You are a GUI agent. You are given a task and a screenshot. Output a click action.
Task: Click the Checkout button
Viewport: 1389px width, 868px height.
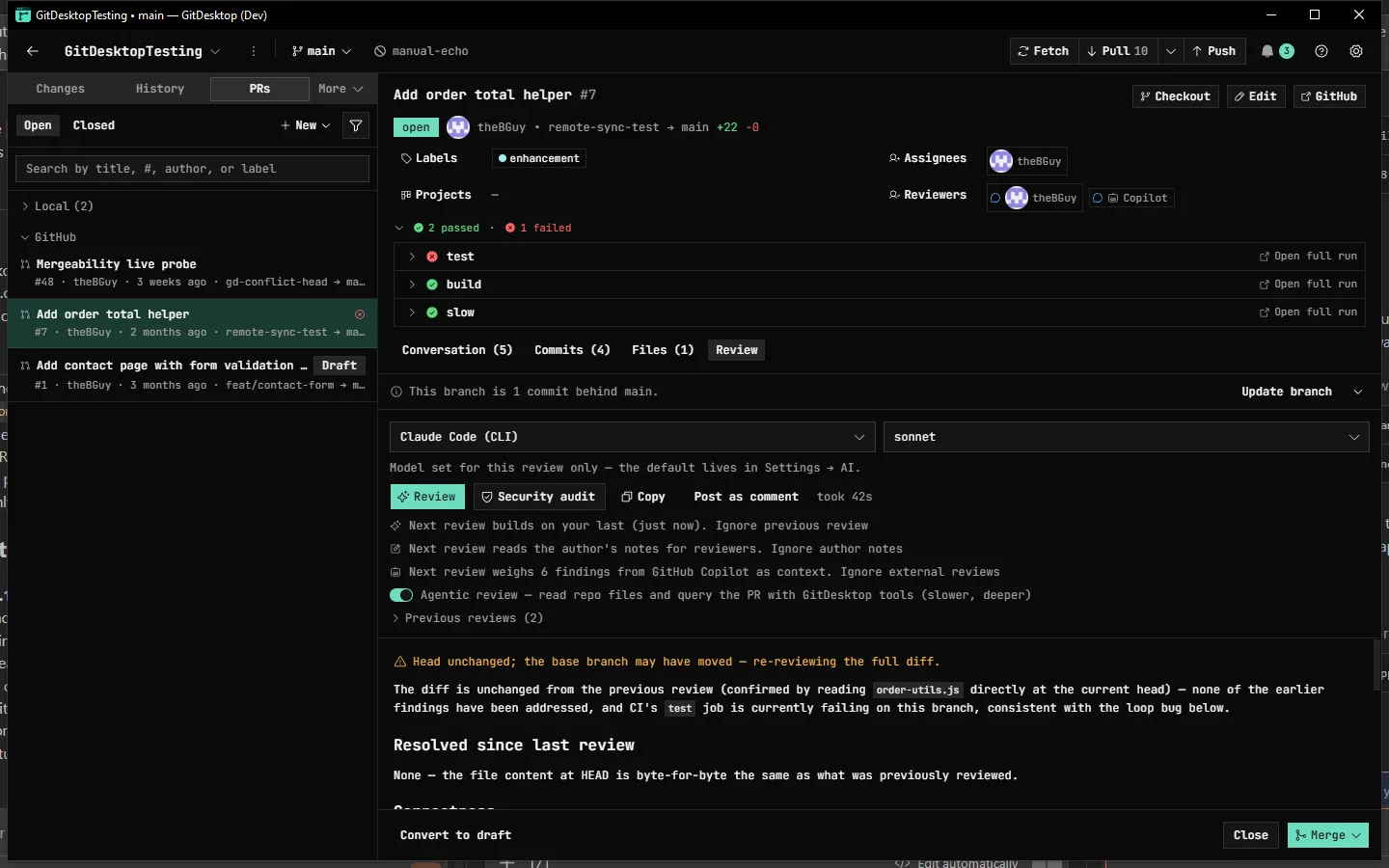pyautogui.click(x=1175, y=96)
